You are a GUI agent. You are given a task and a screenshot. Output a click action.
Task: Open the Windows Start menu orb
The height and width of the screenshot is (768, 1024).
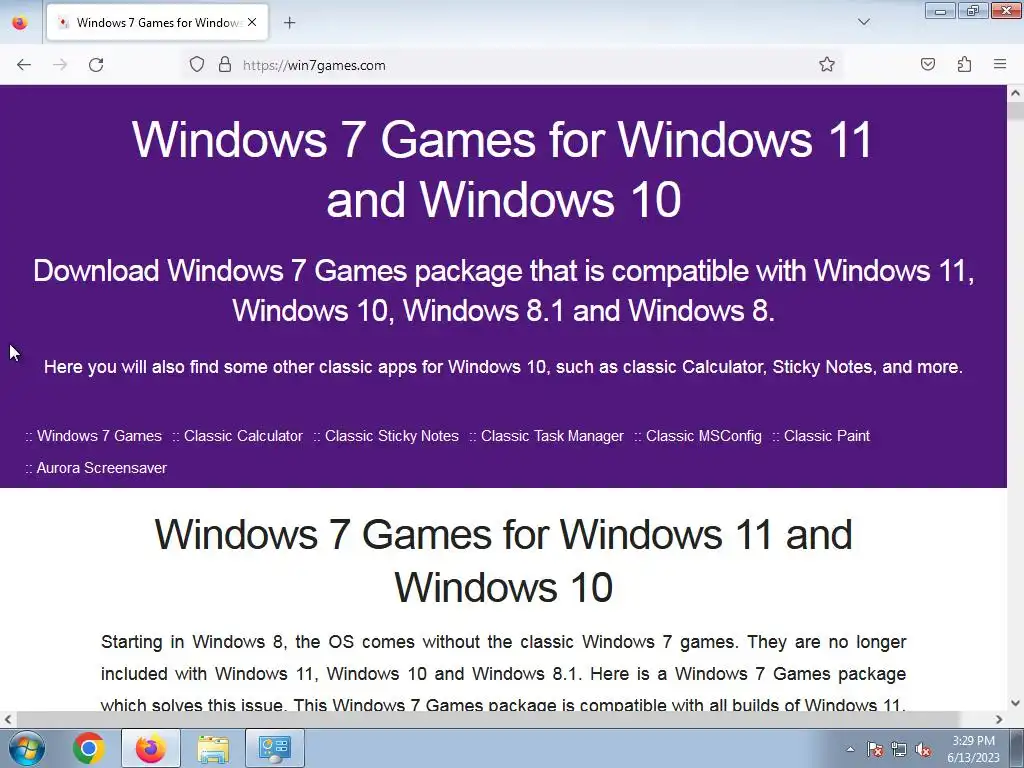point(27,748)
